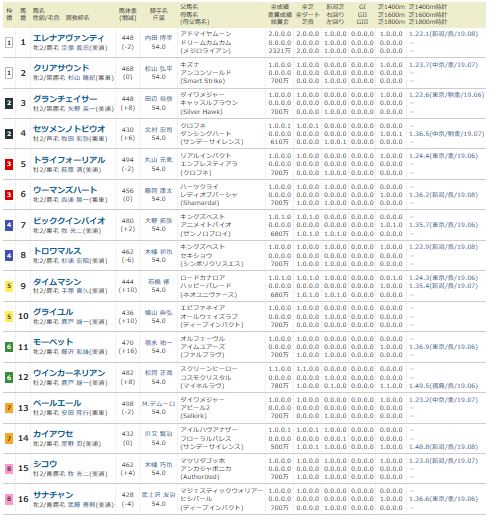
Task: Click the pink frame 8 badge for horse 15
Action: coord(9,469)
